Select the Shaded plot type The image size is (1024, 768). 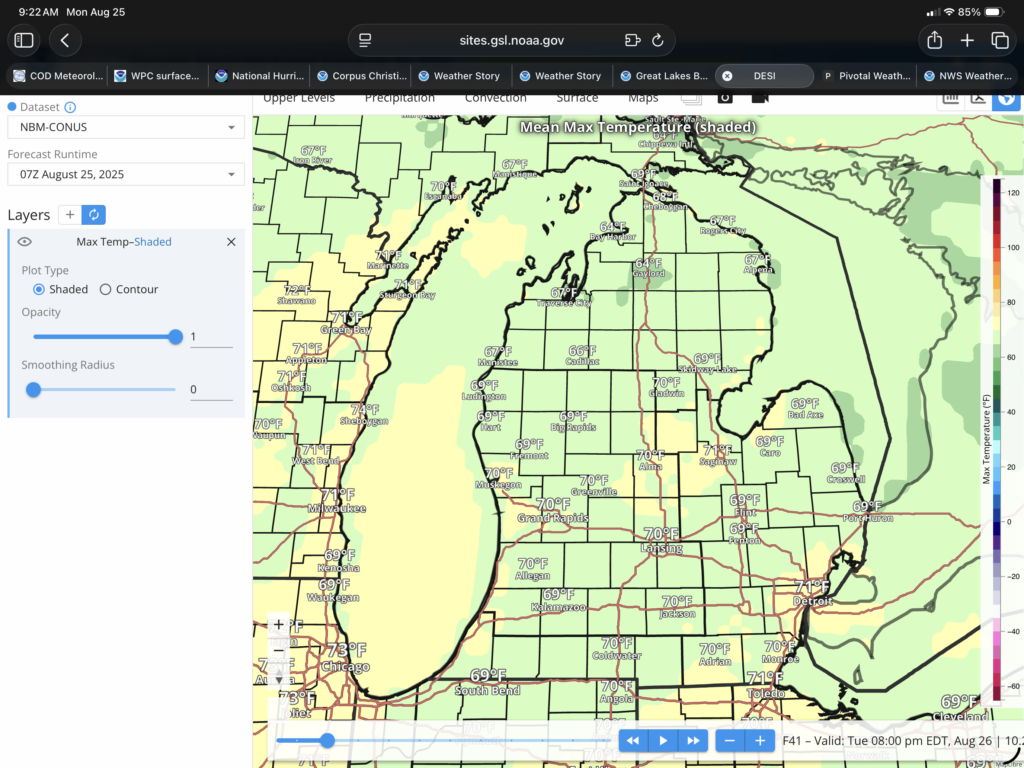(x=39, y=289)
